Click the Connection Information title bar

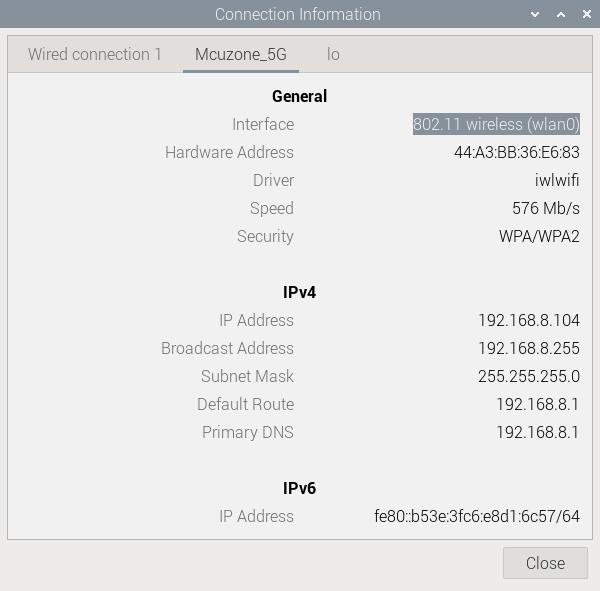[297, 15]
